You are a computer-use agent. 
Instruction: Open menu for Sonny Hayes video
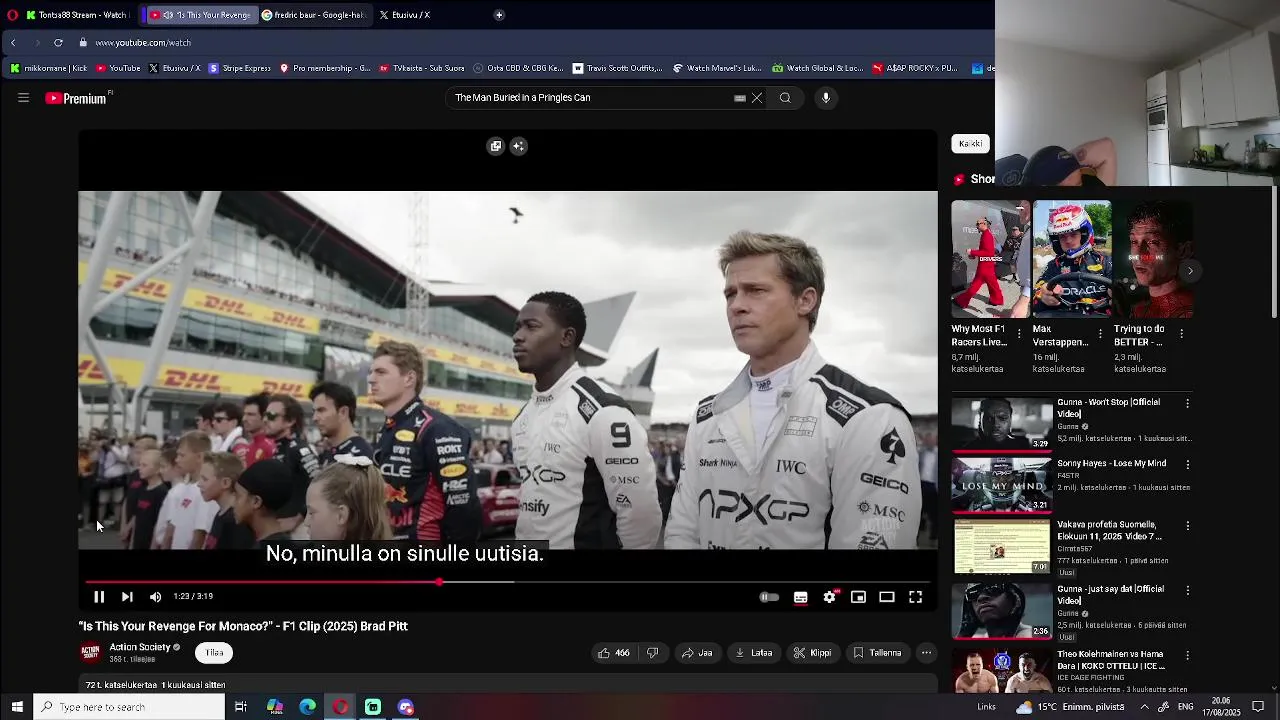click(x=1187, y=465)
